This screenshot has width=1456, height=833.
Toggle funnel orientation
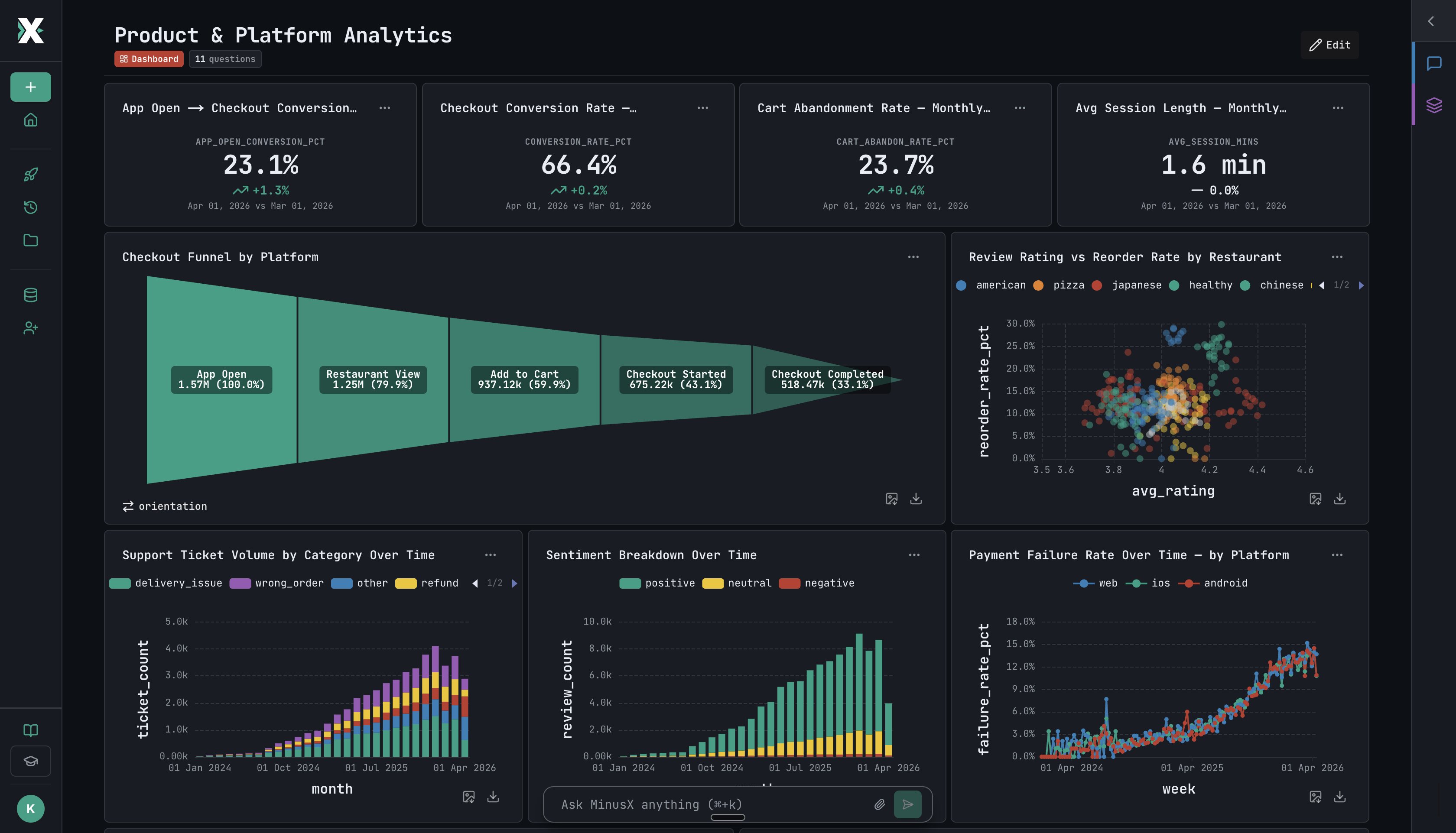click(x=165, y=506)
